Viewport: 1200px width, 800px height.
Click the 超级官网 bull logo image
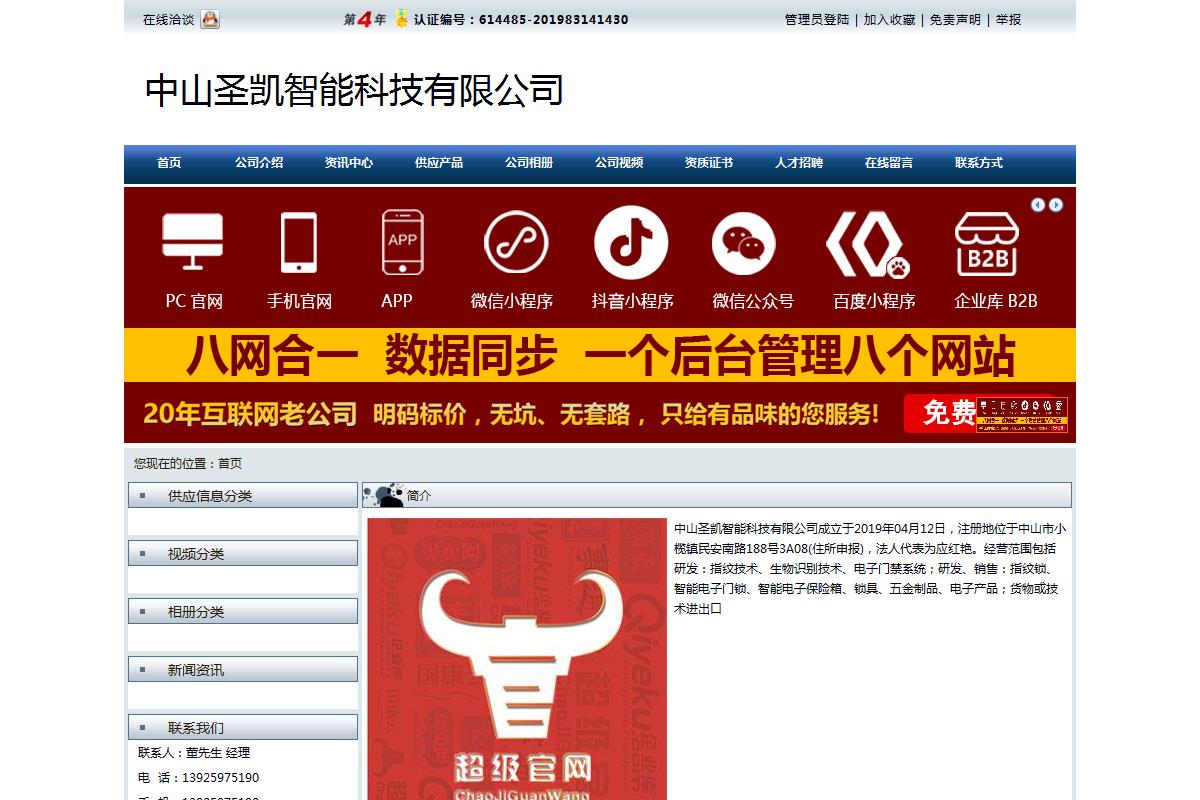point(517,659)
